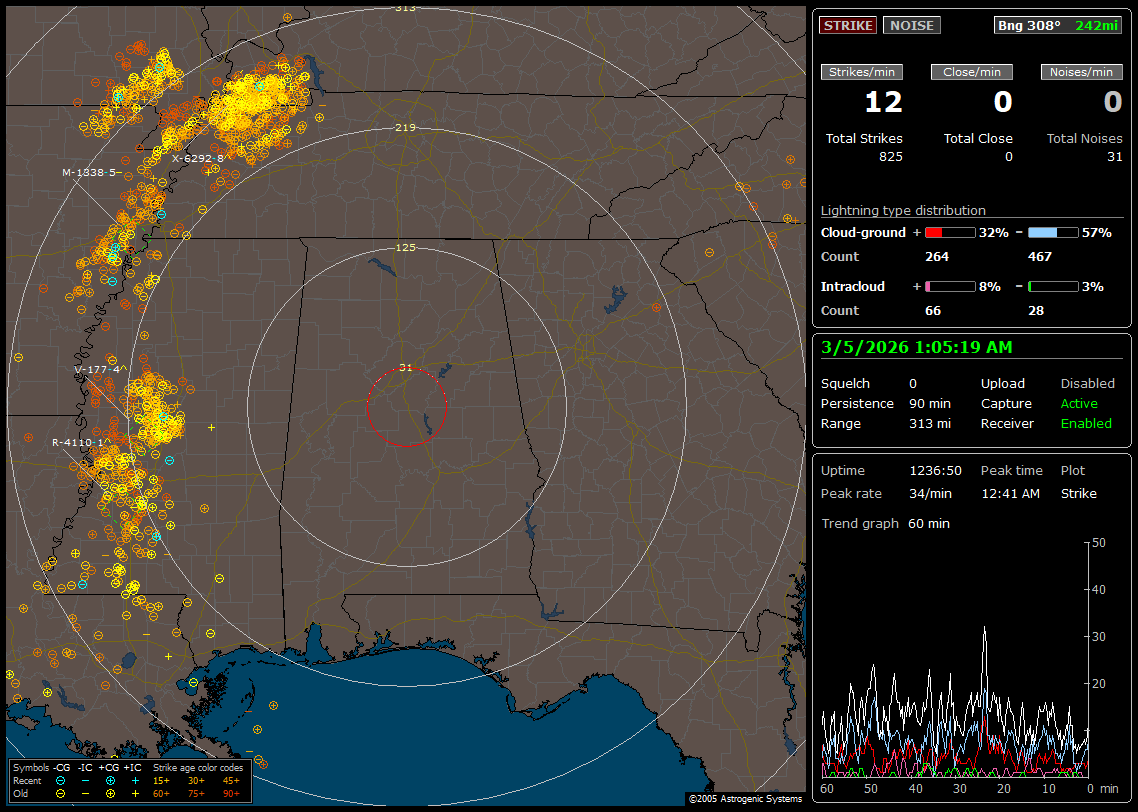Click the recent positive IC legend symbol
Screen dimensions: 1138x812
[x=135, y=780]
